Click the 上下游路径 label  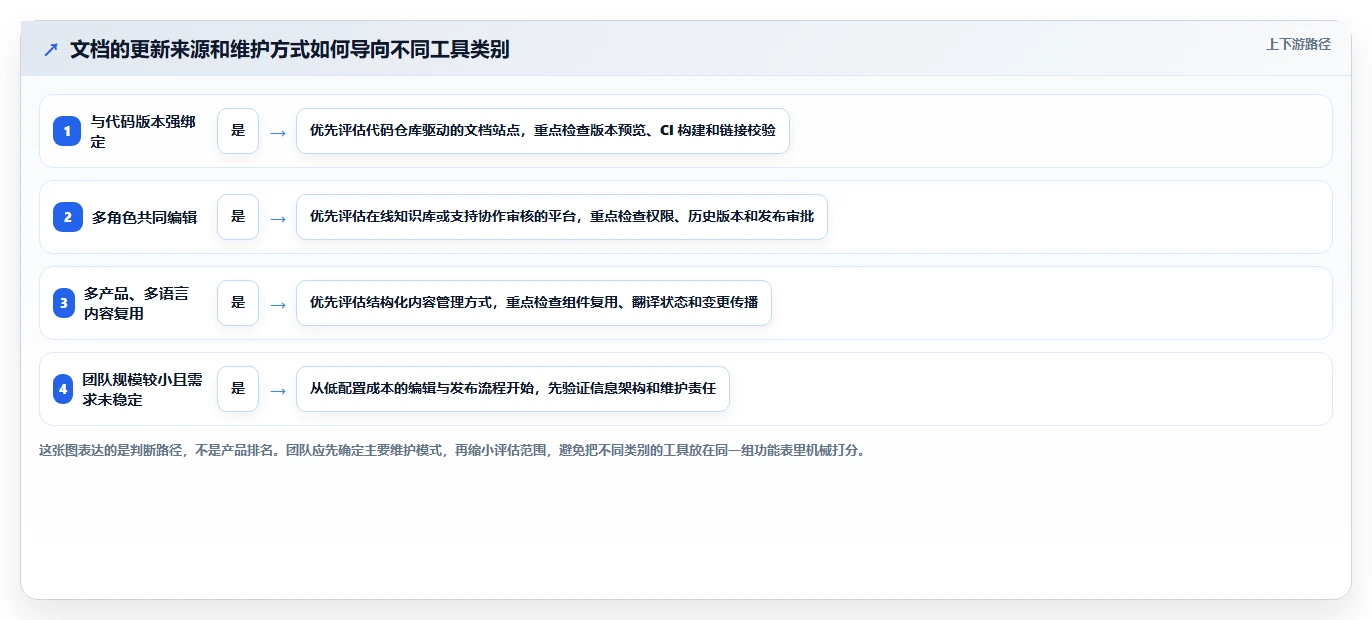1298,44
